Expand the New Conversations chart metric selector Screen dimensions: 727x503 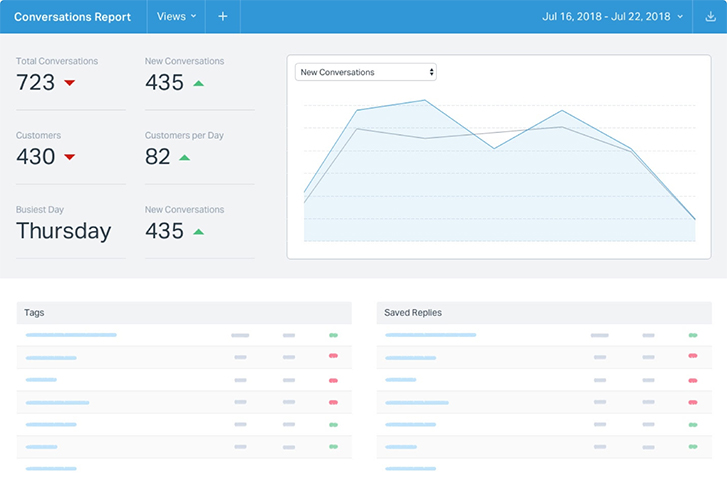(x=366, y=72)
